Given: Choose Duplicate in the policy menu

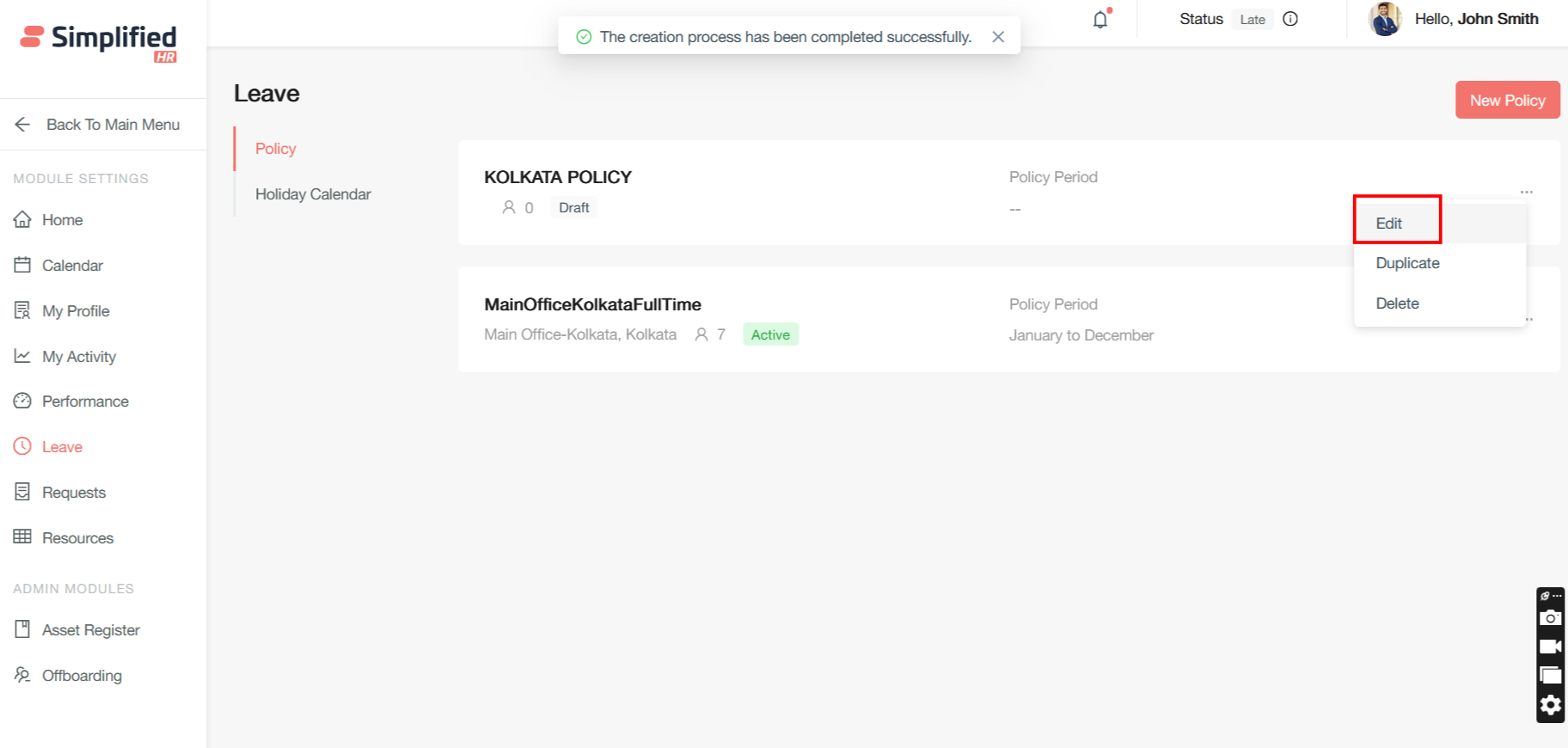Looking at the screenshot, I should (x=1407, y=263).
